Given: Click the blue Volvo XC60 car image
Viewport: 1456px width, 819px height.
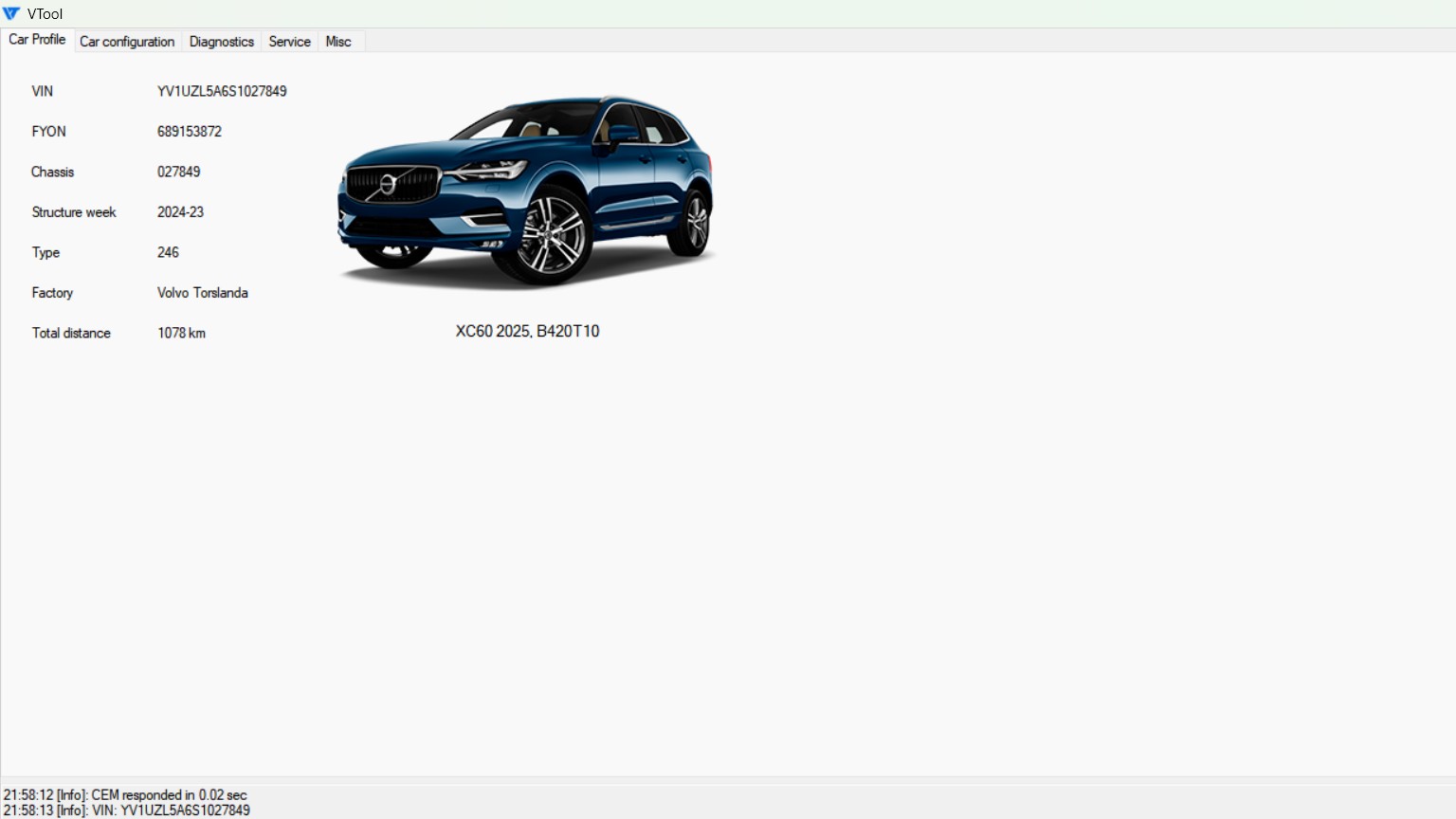Looking at the screenshot, I should point(526,190).
